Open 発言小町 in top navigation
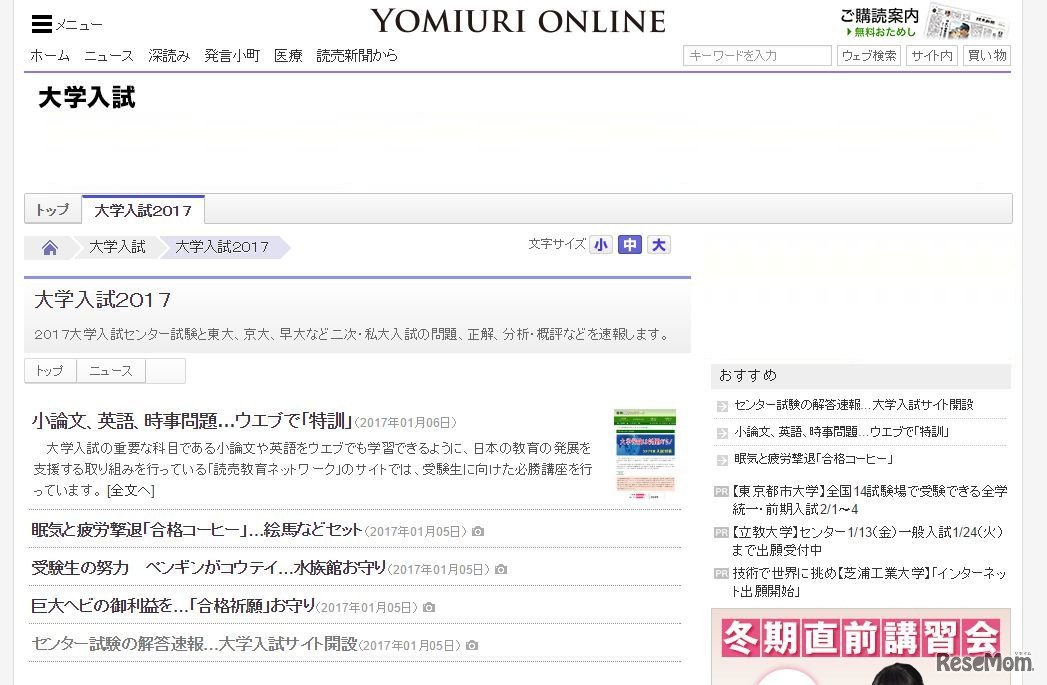1047x685 pixels. coord(232,55)
